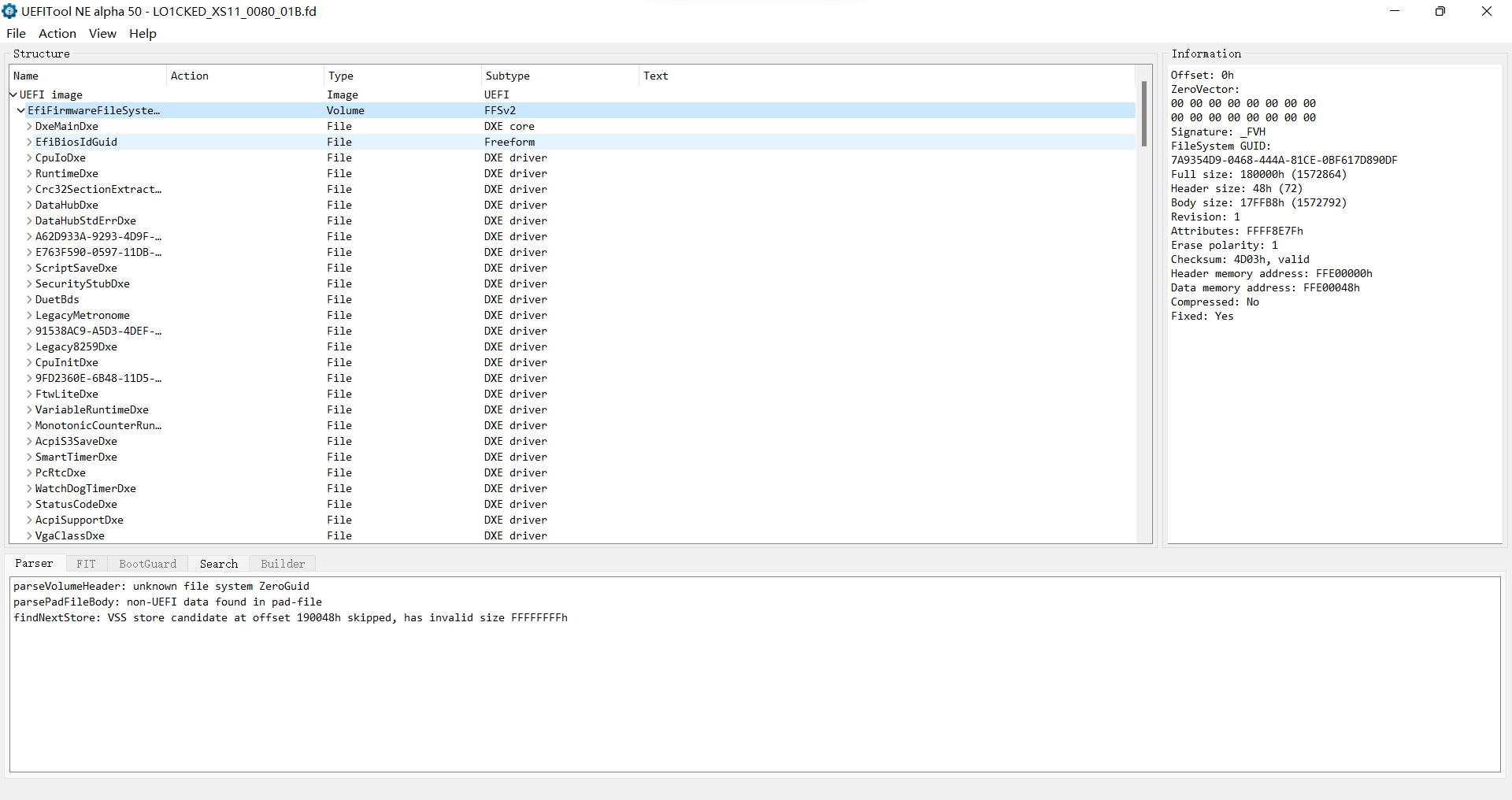1512x800 pixels.
Task: Collapse the UEFI image tree node
Action: pyautogui.click(x=13, y=94)
